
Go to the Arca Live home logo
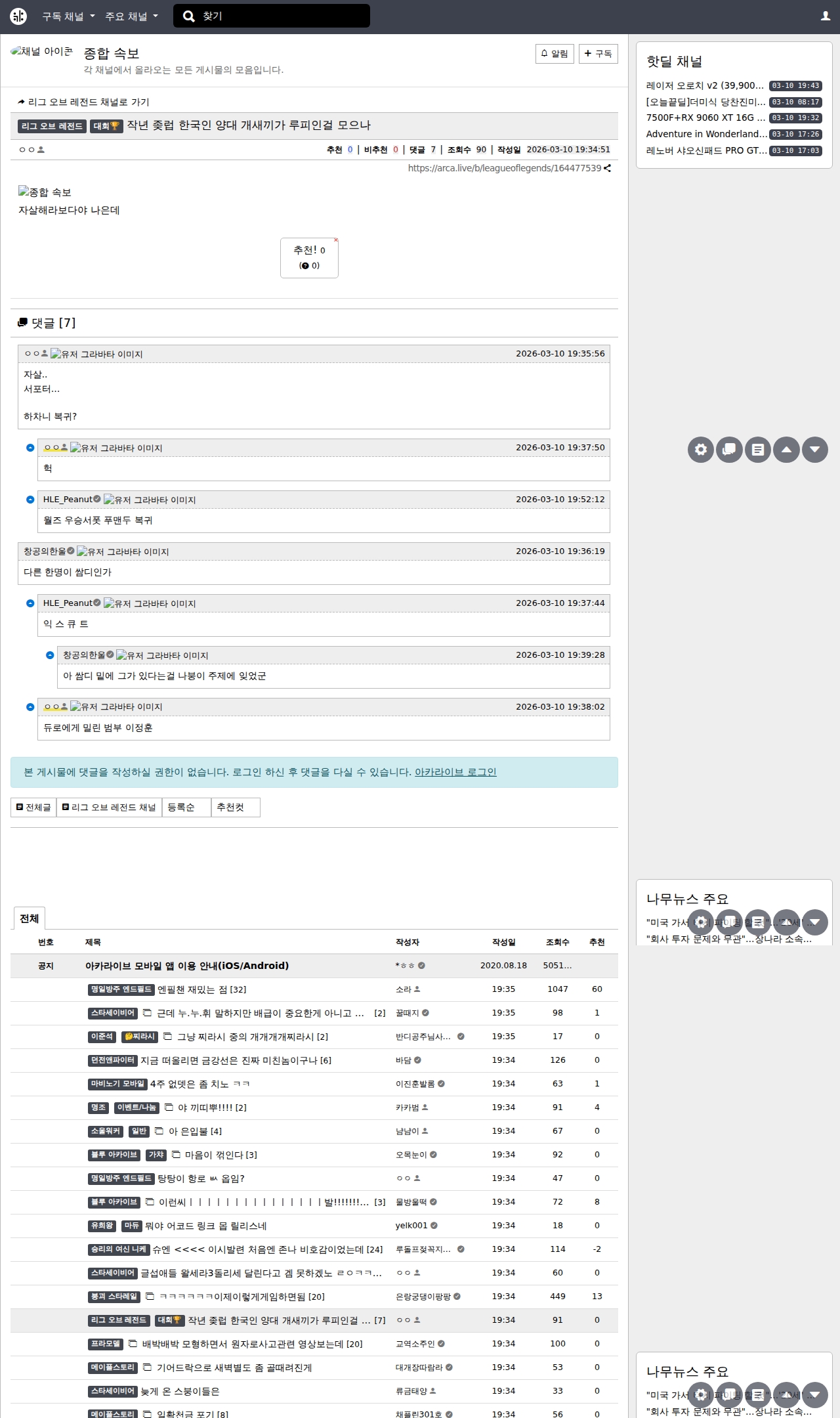pos(18,16)
